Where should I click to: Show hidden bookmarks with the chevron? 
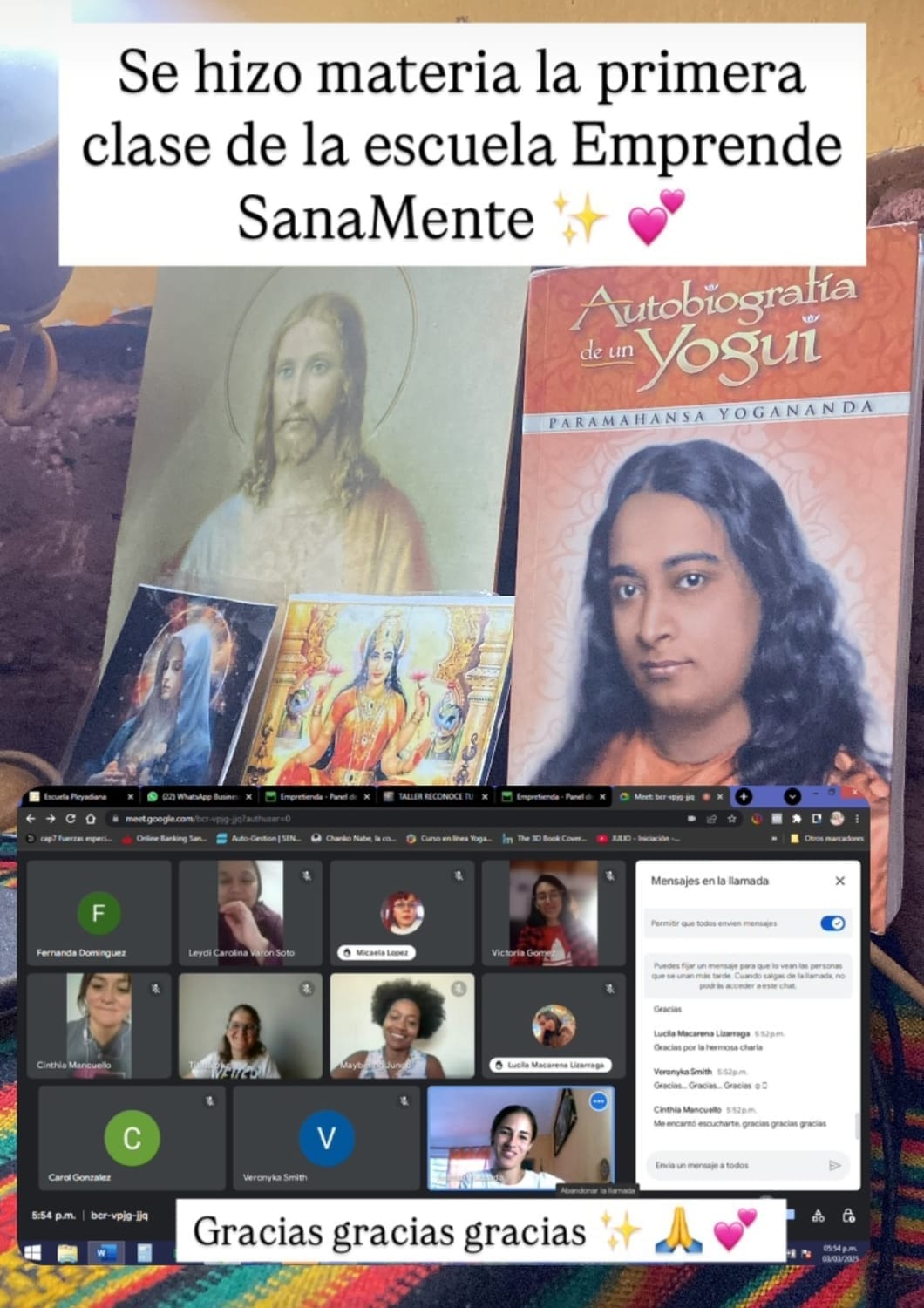click(x=774, y=839)
